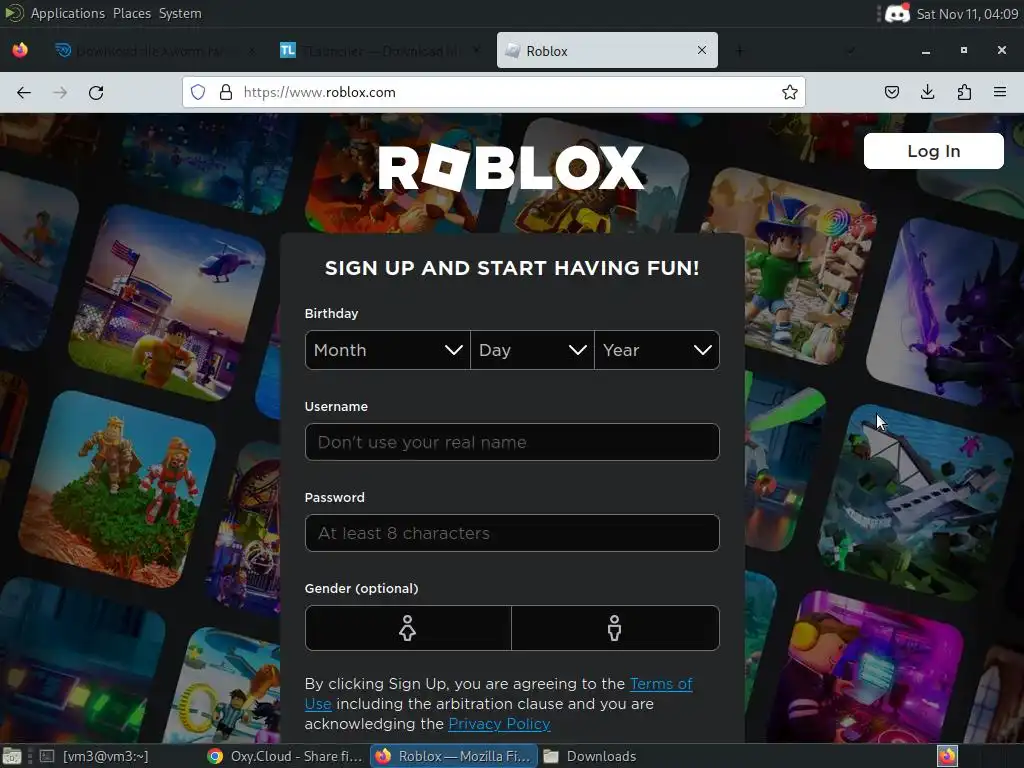This screenshot has height=768, width=1024.
Task: Click the clock showing Sat Nov 11
Action: [967, 14]
